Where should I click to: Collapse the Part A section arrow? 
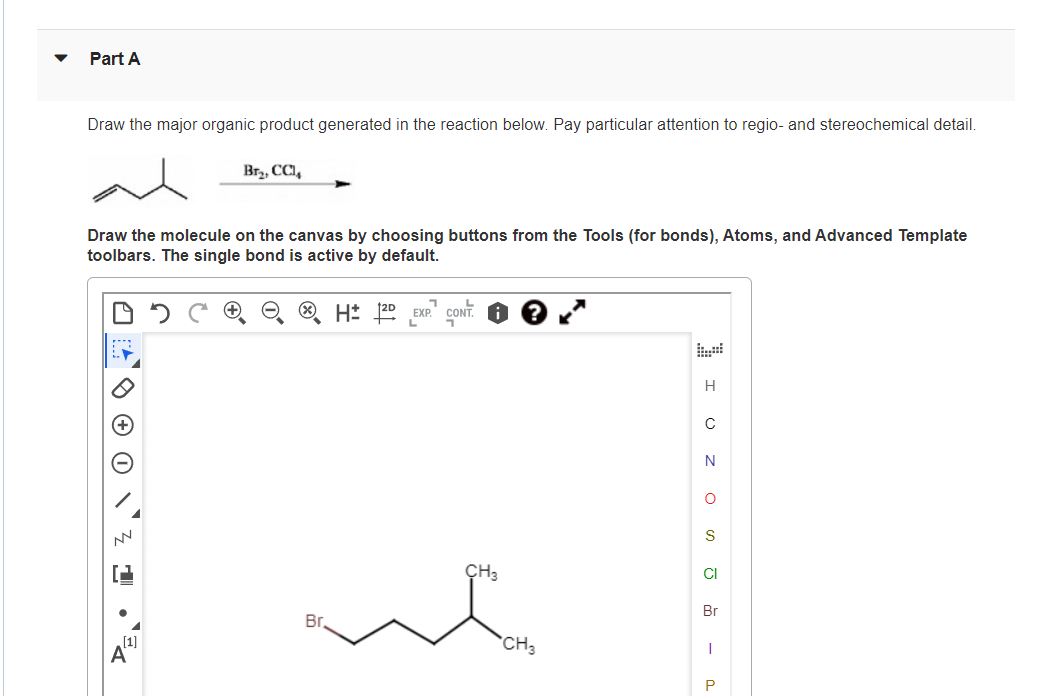(x=60, y=58)
